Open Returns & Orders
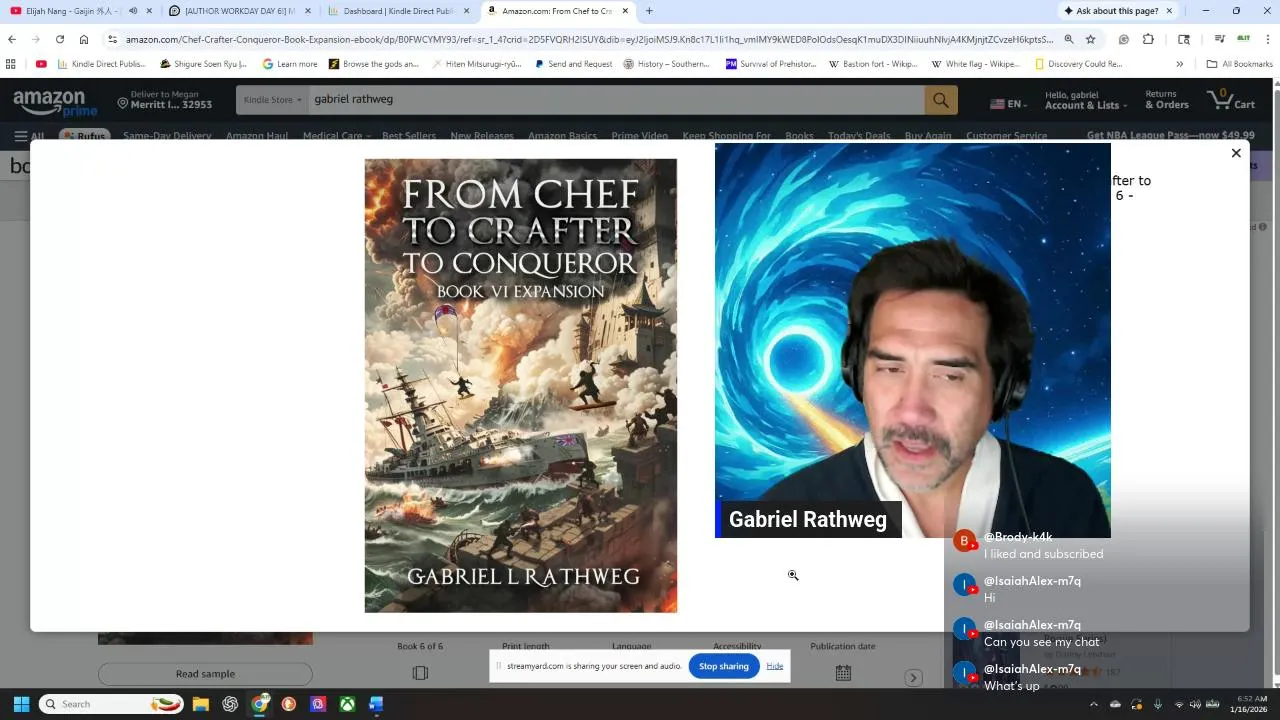Image resolution: width=1280 pixels, height=720 pixels. (1167, 100)
